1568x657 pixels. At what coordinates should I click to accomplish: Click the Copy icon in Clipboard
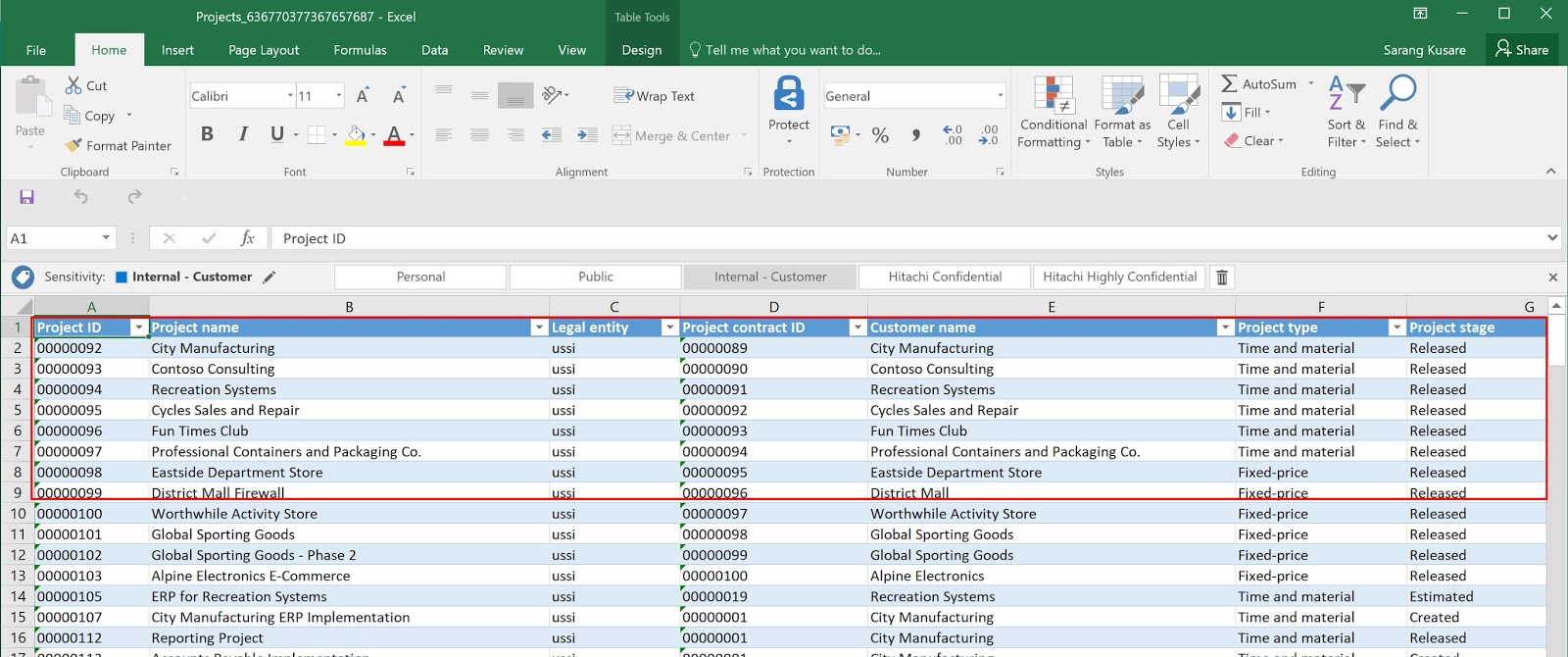[x=72, y=115]
